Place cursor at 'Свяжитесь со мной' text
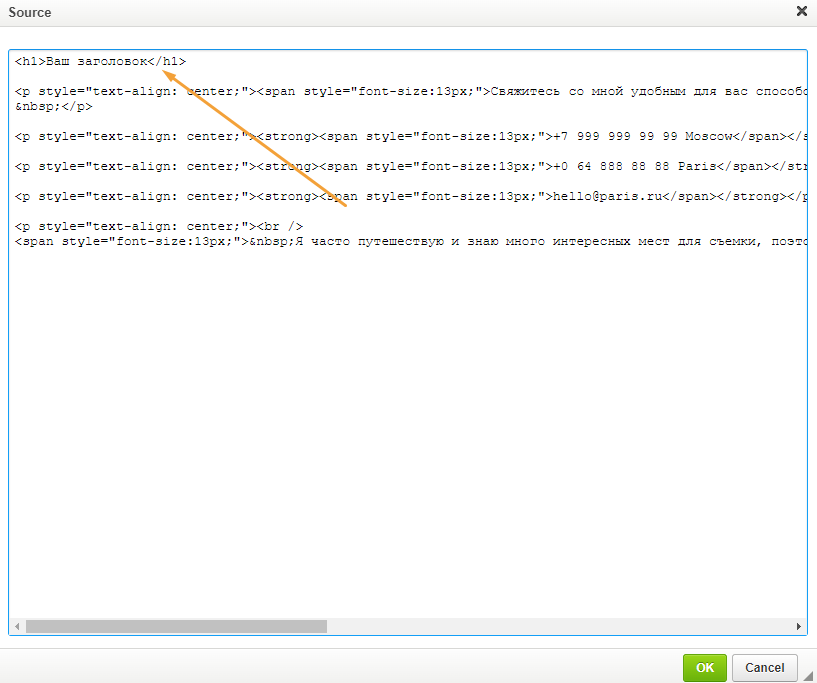 [x=557, y=92]
